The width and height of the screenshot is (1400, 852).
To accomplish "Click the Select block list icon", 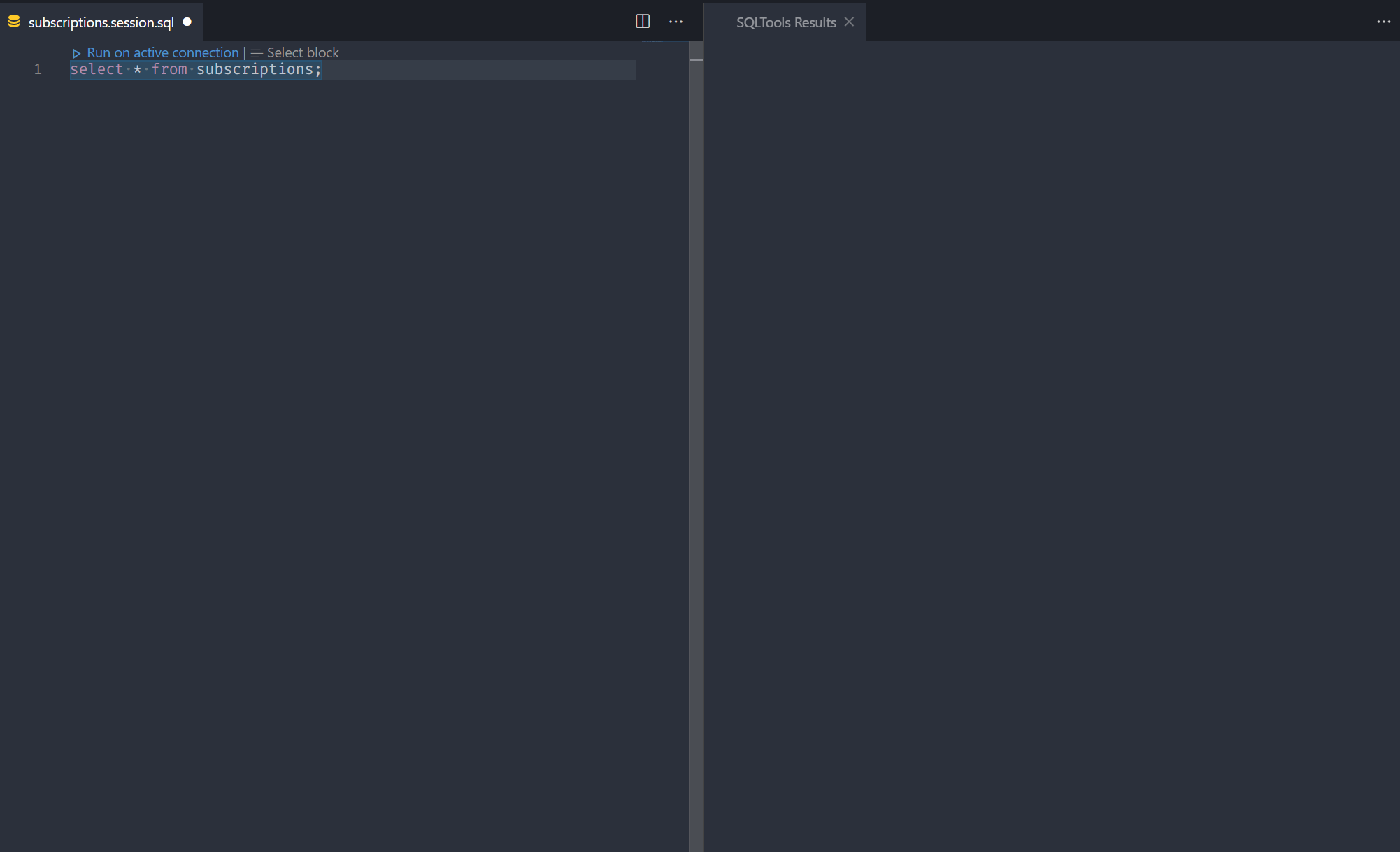I will tap(257, 52).
